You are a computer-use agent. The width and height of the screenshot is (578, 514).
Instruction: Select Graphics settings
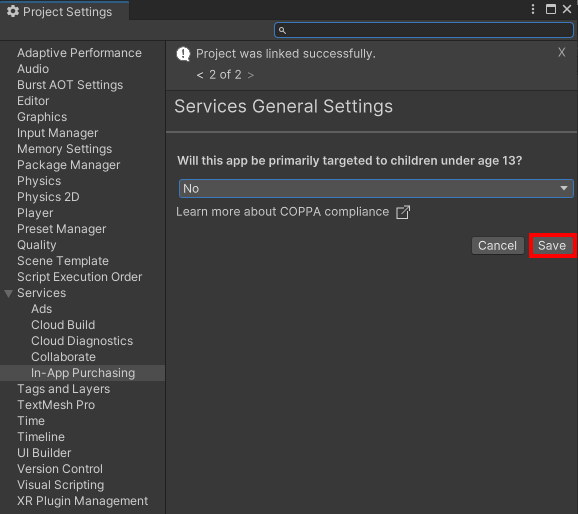pos(42,117)
